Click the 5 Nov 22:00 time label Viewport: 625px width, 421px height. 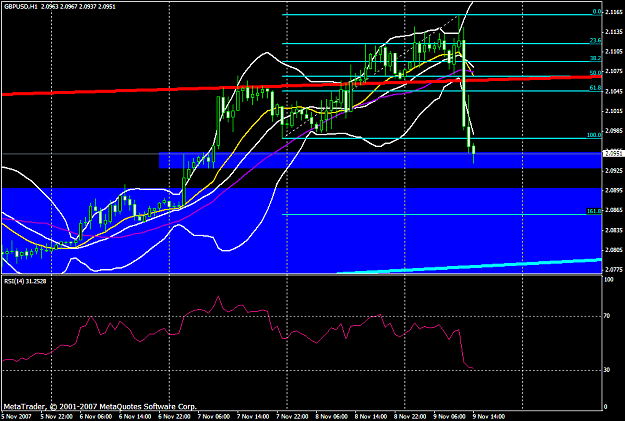56,417
